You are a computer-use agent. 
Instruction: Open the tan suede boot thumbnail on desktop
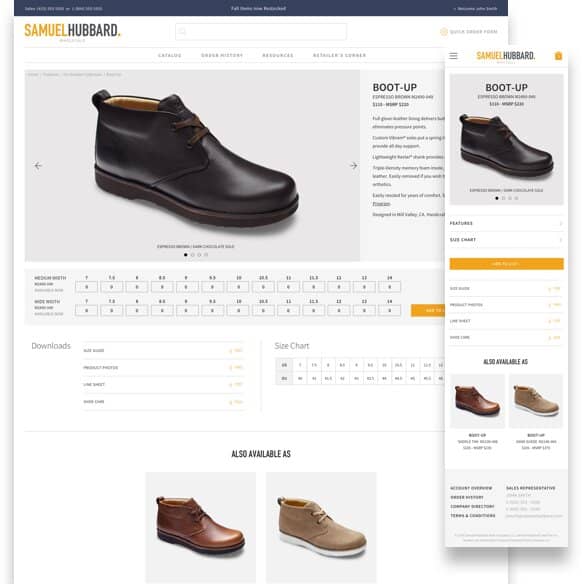pos(321,527)
